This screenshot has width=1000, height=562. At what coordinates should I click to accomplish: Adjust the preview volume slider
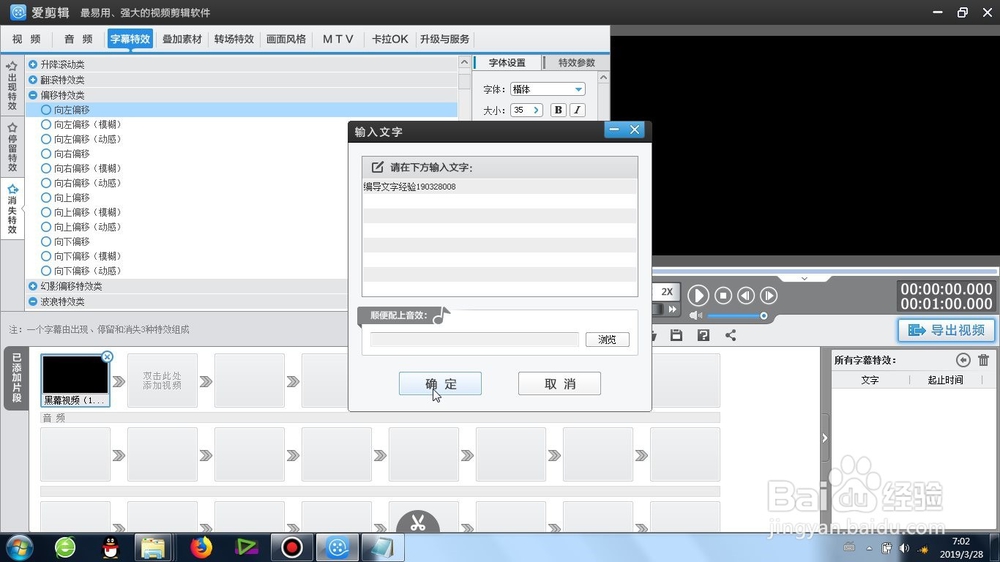click(737, 316)
